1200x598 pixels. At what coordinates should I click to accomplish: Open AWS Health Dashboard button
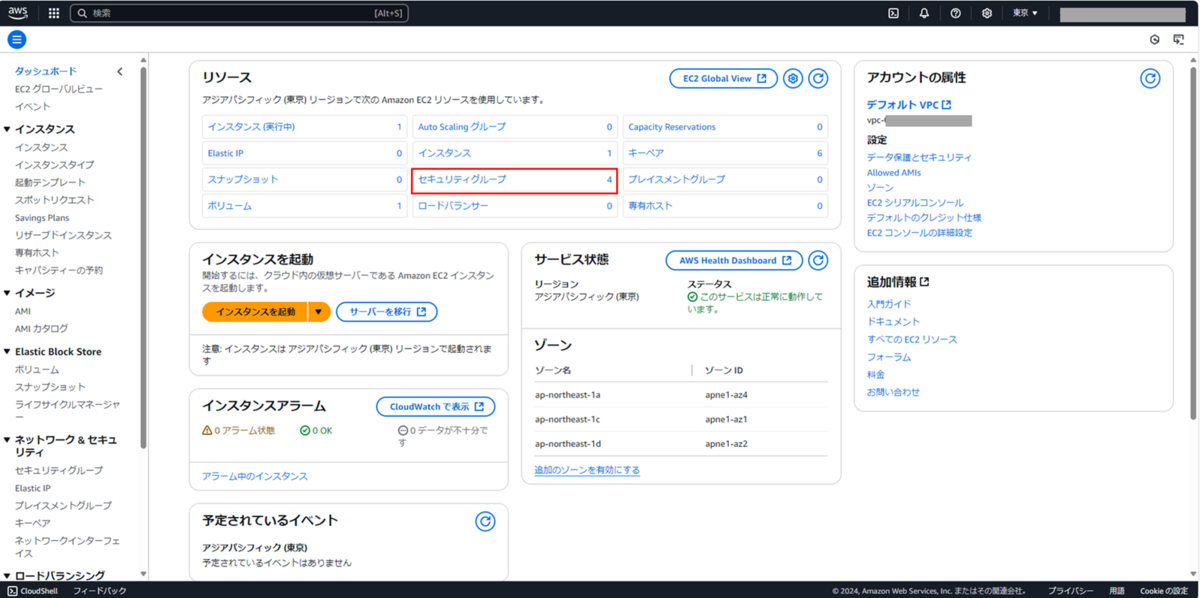734,260
